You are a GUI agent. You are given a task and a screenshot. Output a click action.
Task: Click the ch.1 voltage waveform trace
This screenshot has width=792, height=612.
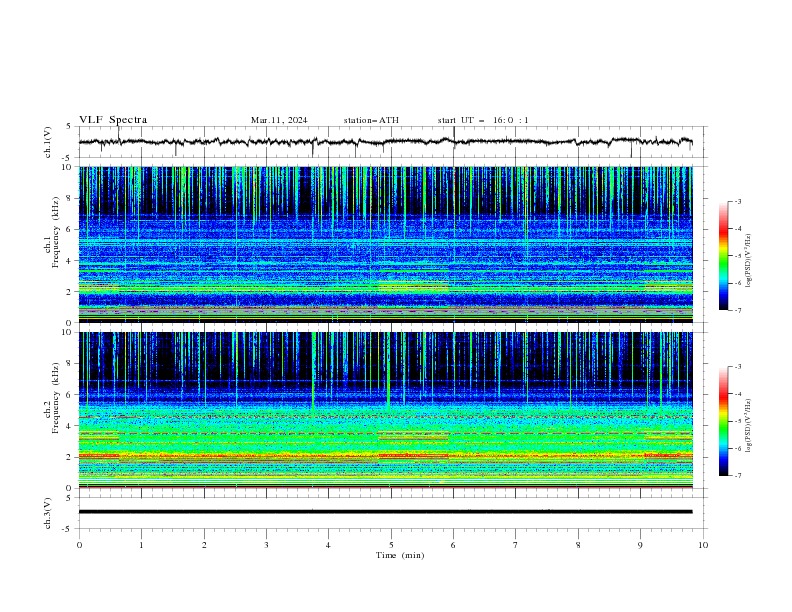pyautogui.click(x=385, y=142)
